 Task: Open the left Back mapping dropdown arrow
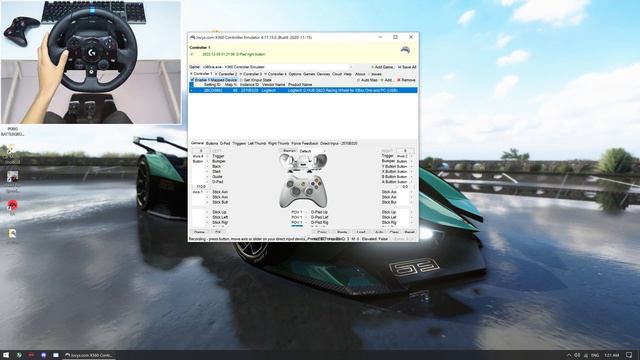pyautogui.click(x=207, y=167)
